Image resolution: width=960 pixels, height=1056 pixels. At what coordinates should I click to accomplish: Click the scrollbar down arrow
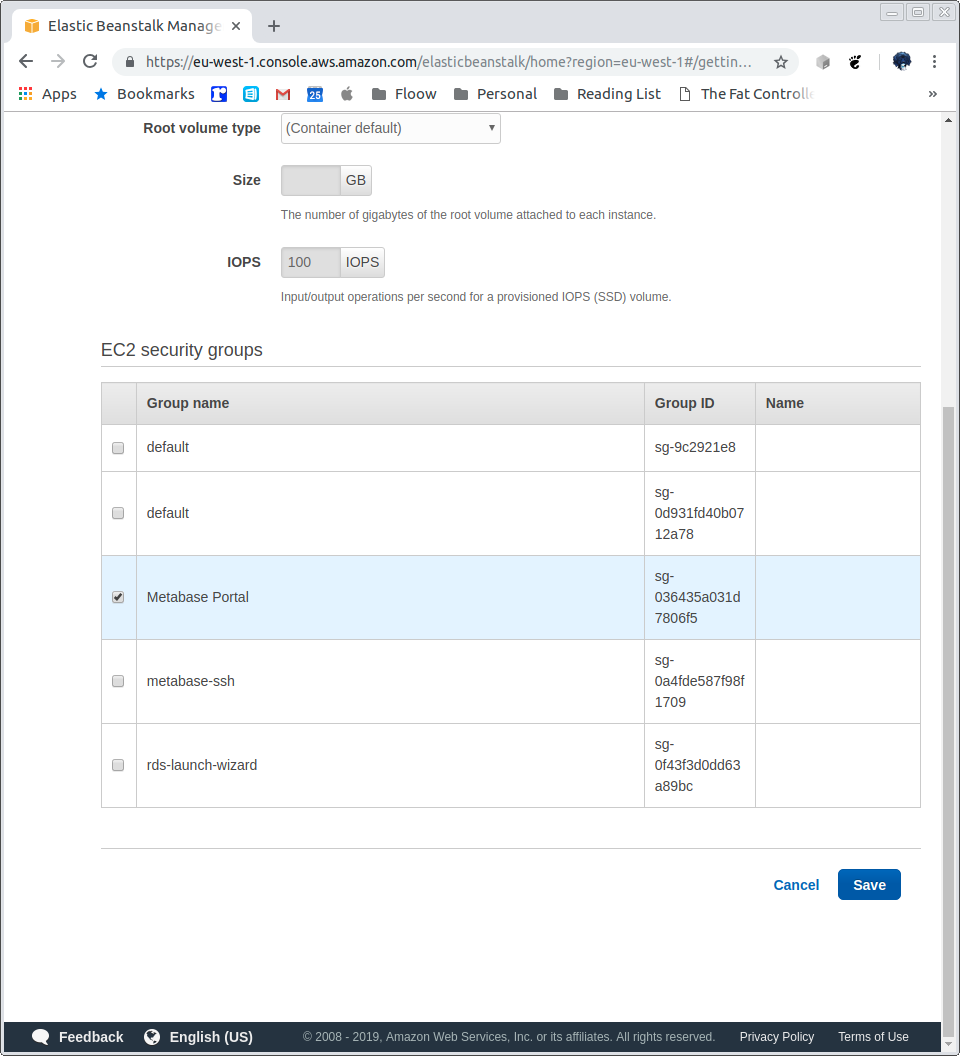coord(949,1045)
